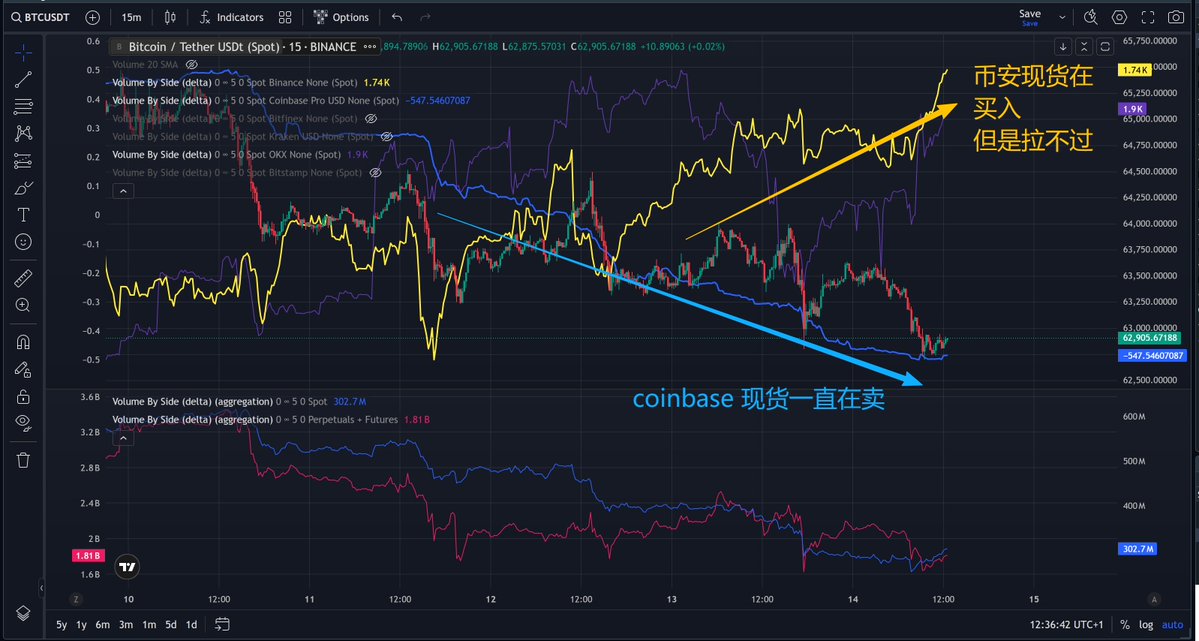Image resolution: width=1199 pixels, height=641 pixels.
Task: Click the TradingView logo on chart
Action: (128, 567)
